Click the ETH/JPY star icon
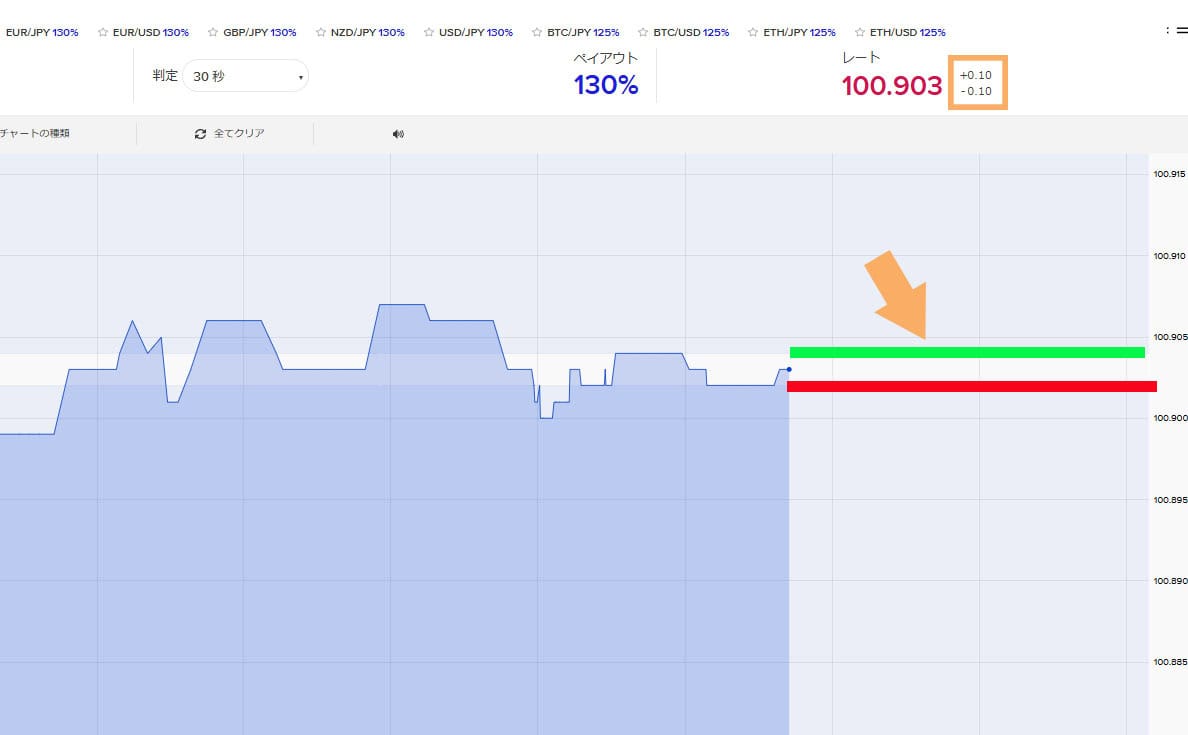 tap(753, 32)
